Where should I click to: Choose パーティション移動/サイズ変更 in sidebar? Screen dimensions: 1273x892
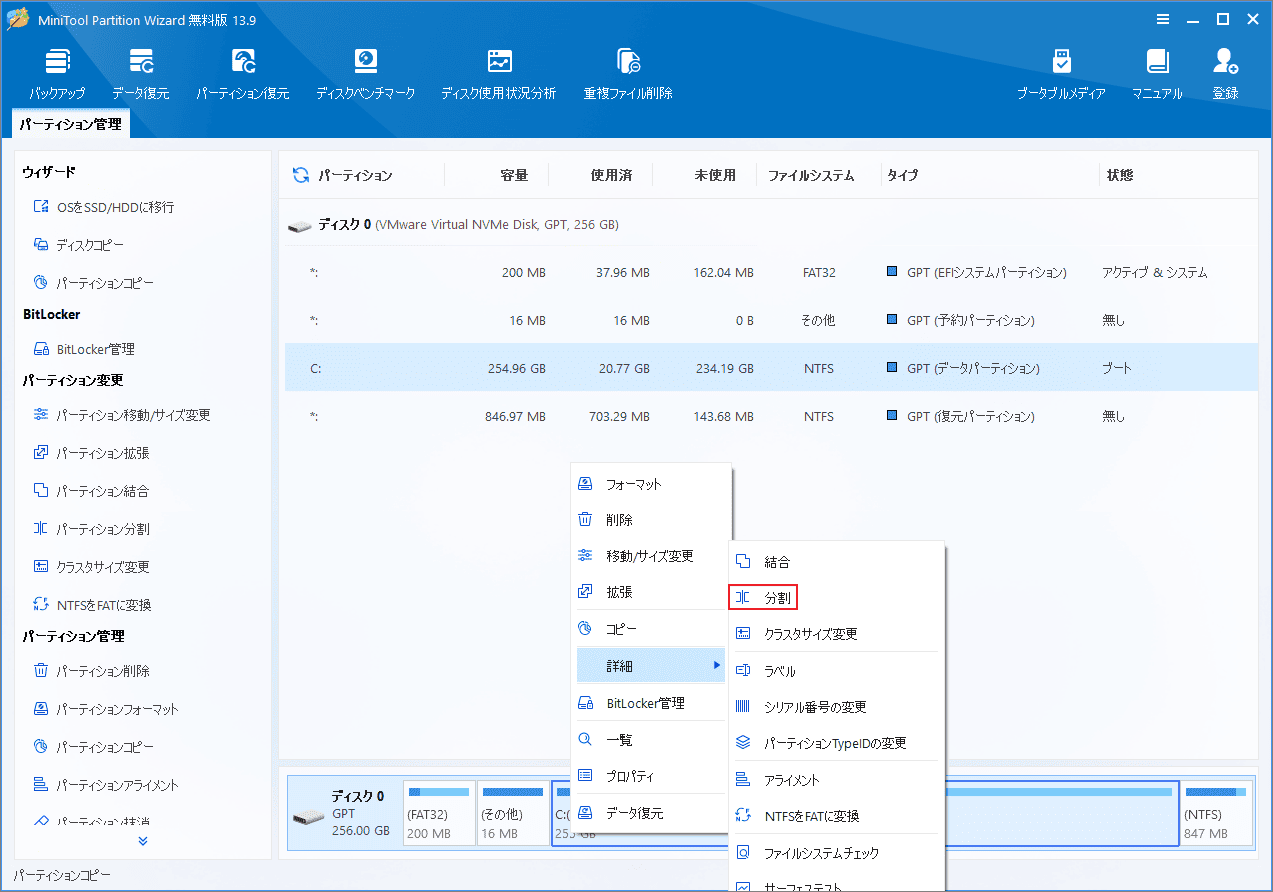[121, 415]
